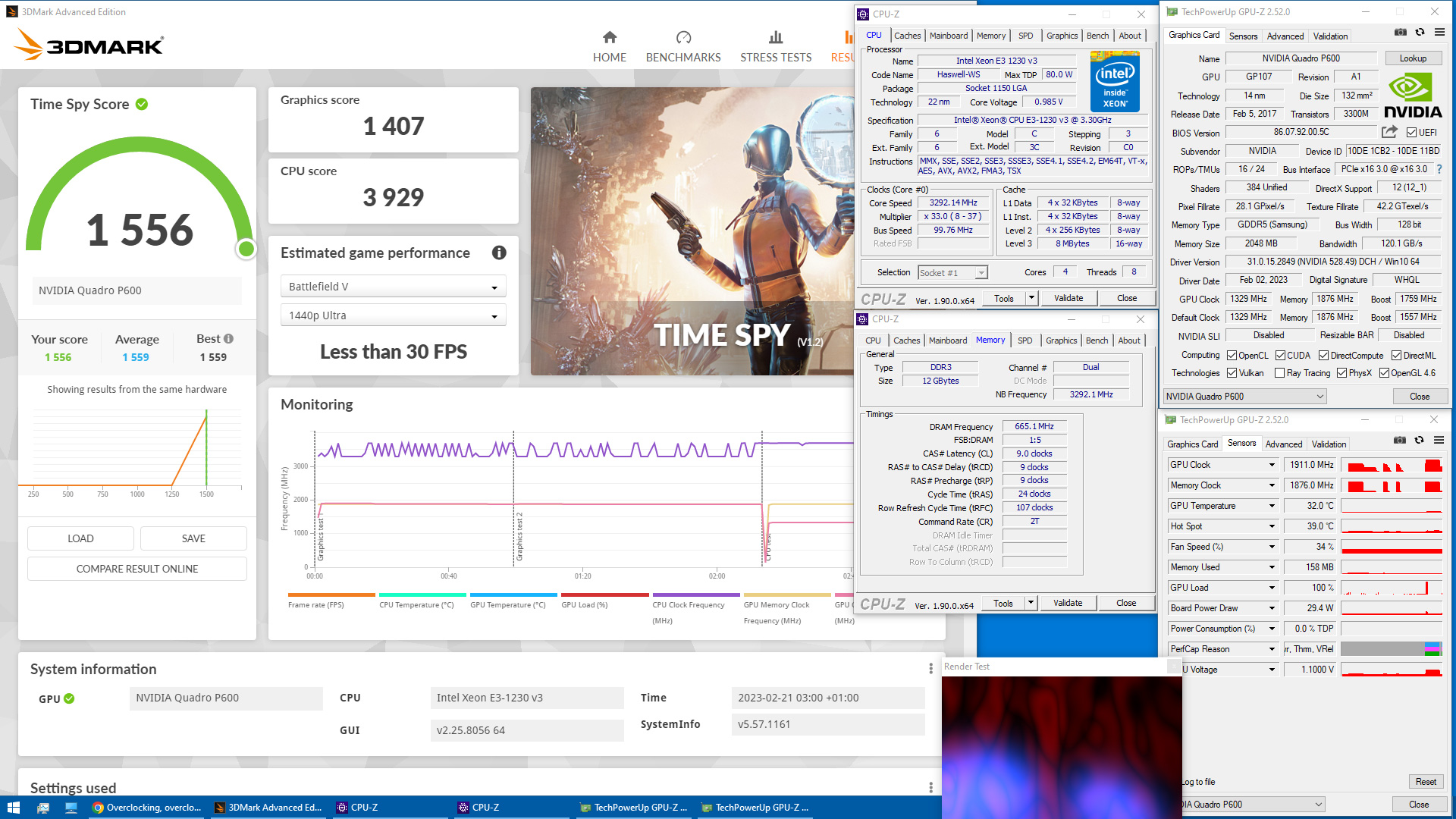Screen dimensions: 1456x819
Task: Open GPU-Z Graphics Card hamburger menu
Action: pyautogui.click(x=1439, y=33)
